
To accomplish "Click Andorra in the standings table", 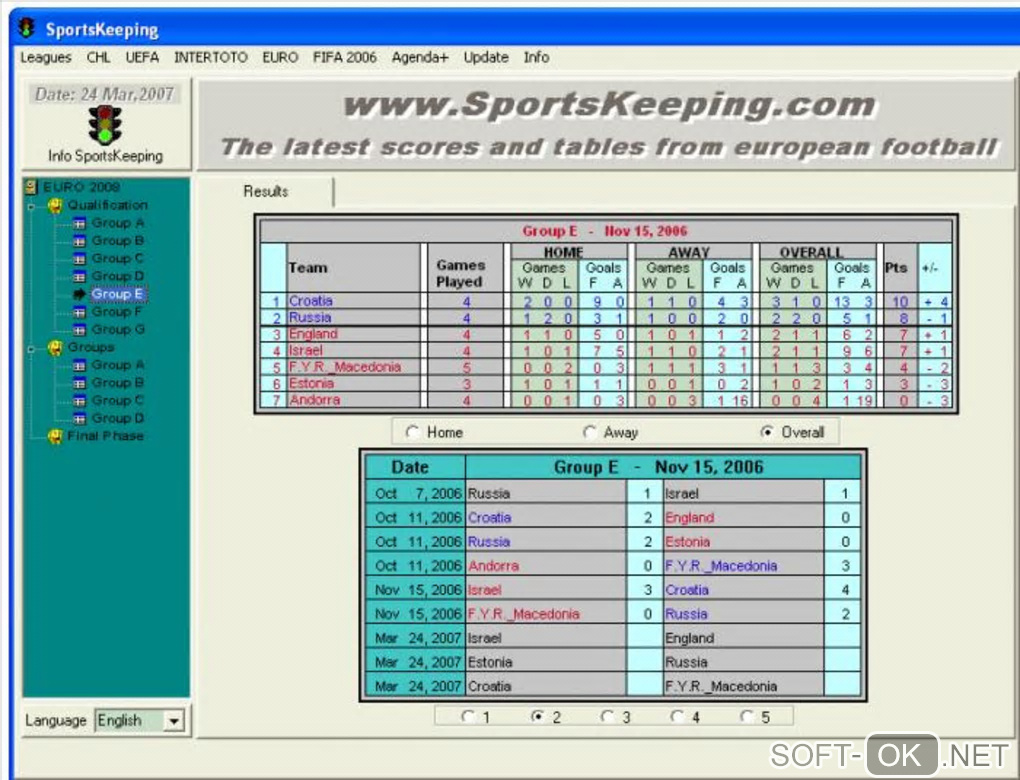I will [x=314, y=399].
